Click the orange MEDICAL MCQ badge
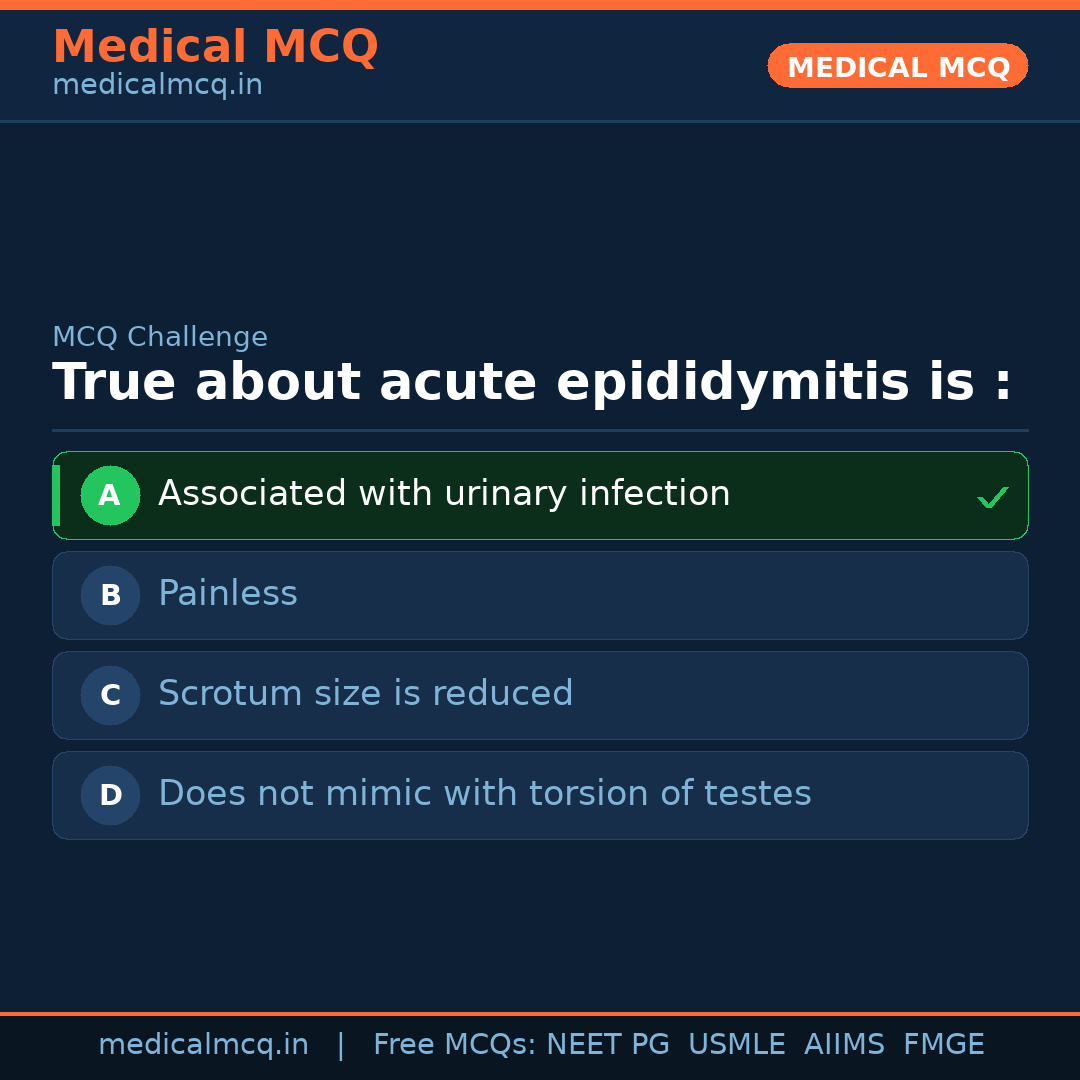 897,67
